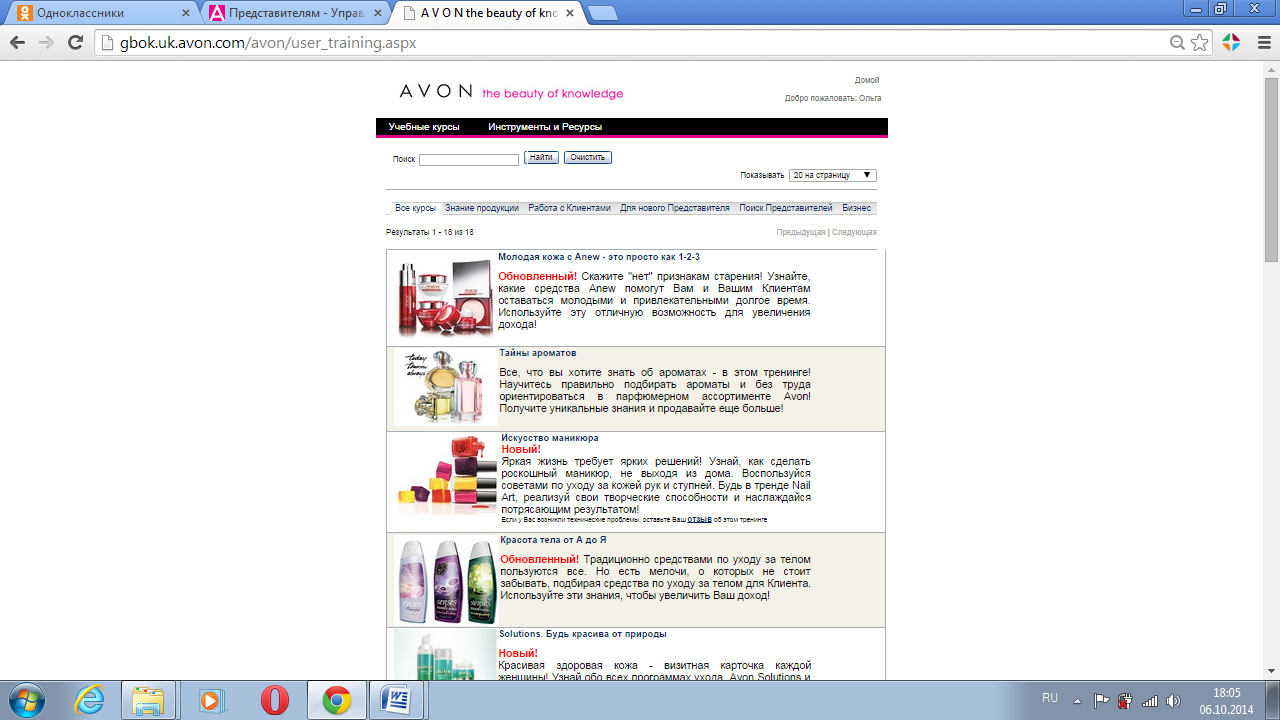1280x720 pixels.
Task: Click the Очистить button
Action: click(x=588, y=158)
